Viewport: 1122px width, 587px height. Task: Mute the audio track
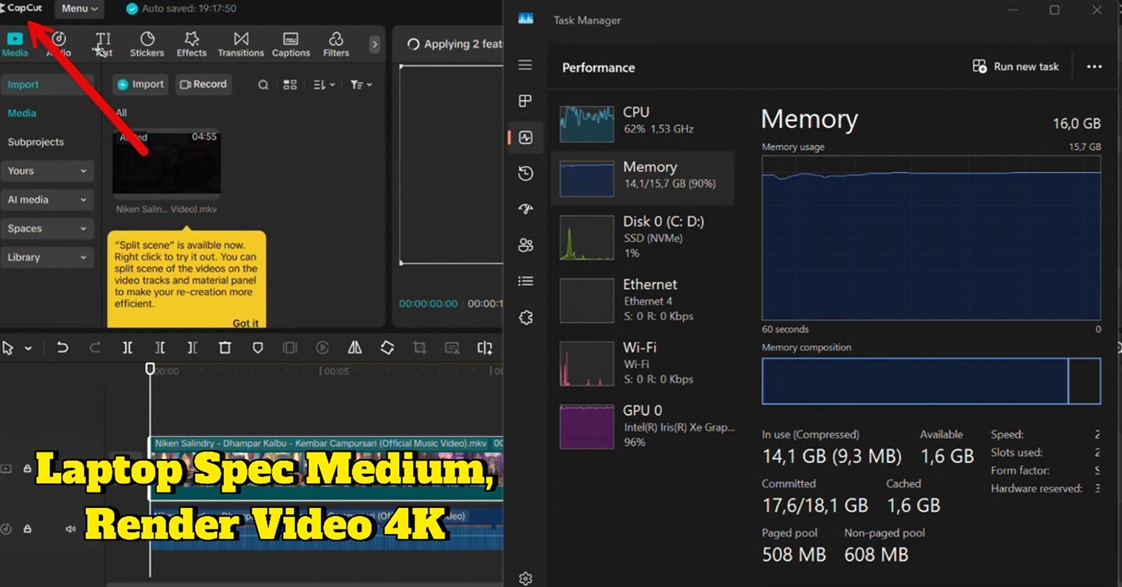coord(70,529)
